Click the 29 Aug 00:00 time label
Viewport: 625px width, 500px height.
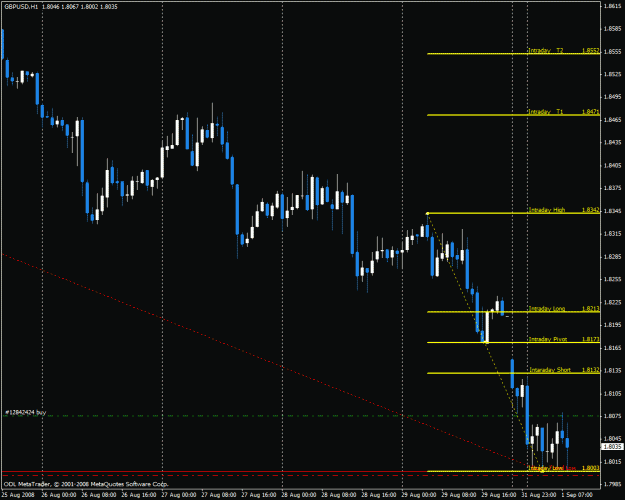(419, 495)
